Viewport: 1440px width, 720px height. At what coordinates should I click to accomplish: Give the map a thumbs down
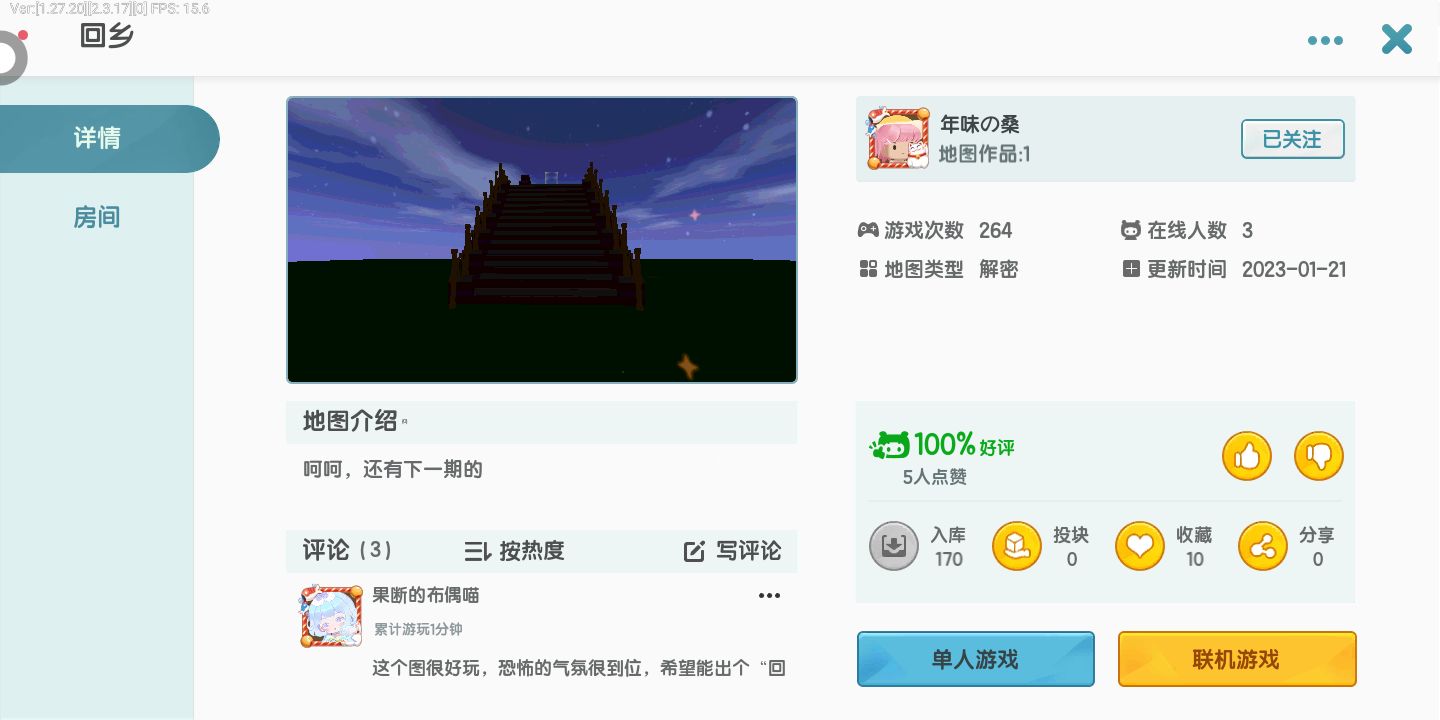(1318, 457)
